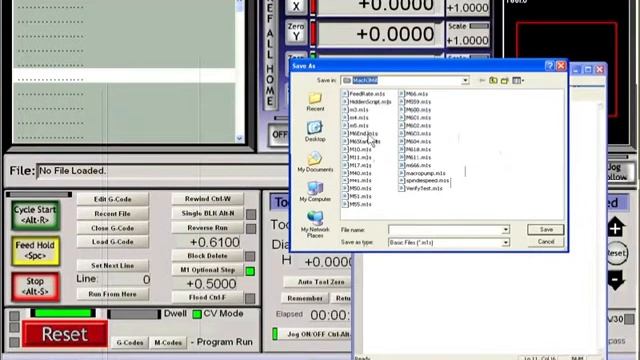Click Rewind Ctrl-W
The height and width of the screenshot is (360, 640).
(207, 199)
